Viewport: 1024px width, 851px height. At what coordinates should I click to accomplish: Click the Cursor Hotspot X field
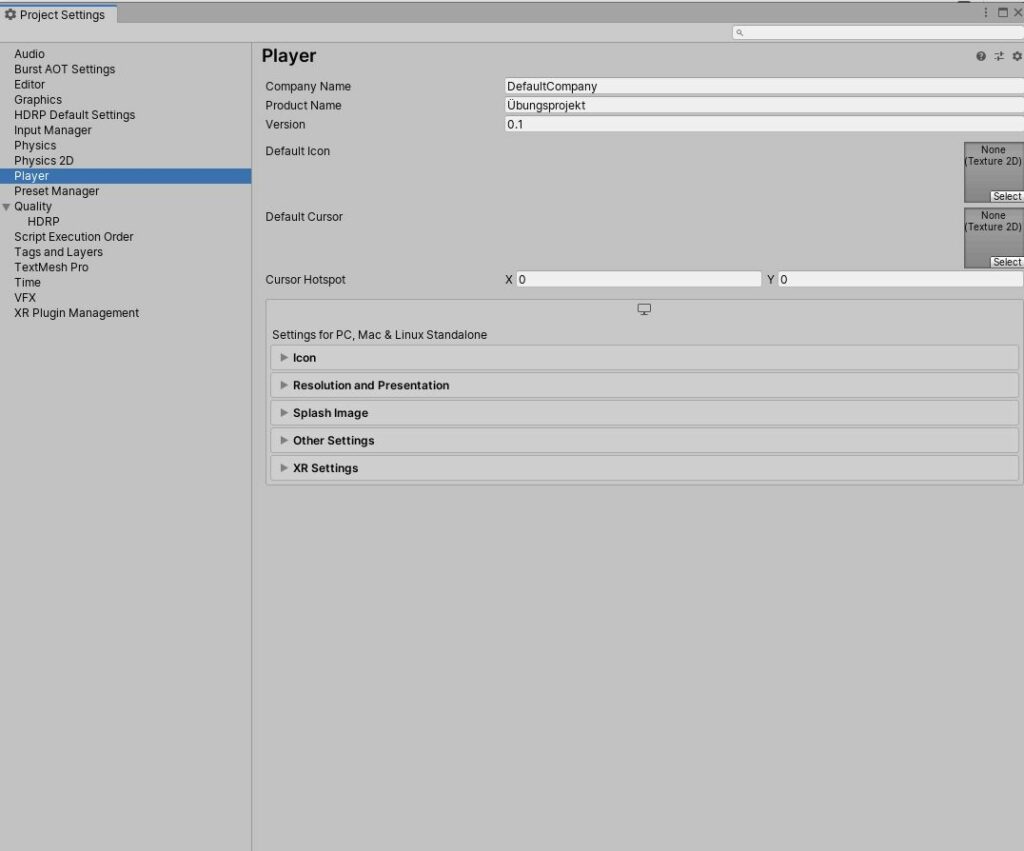pos(638,280)
